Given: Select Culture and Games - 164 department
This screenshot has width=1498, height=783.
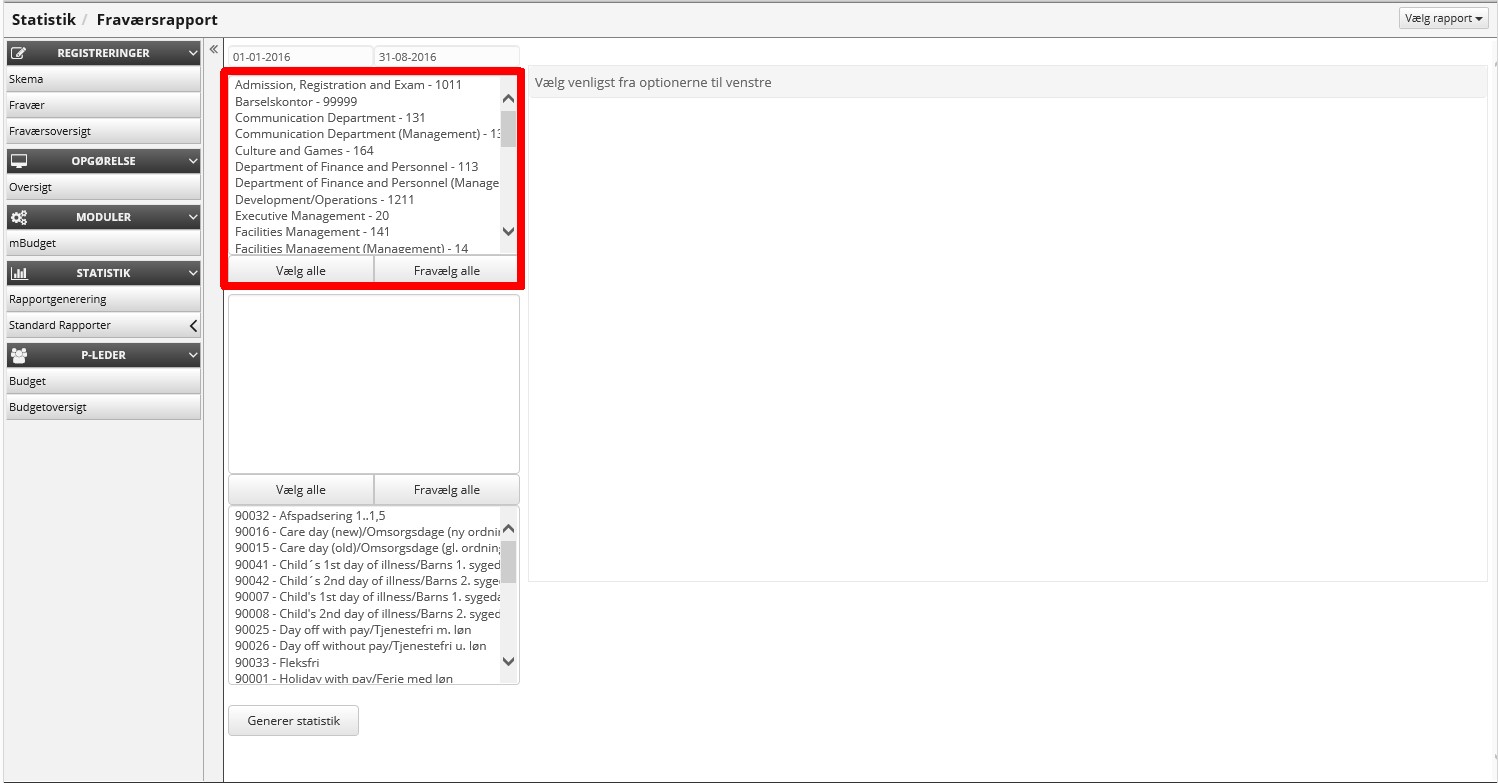Looking at the screenshot, I should [x=304, y=151].
